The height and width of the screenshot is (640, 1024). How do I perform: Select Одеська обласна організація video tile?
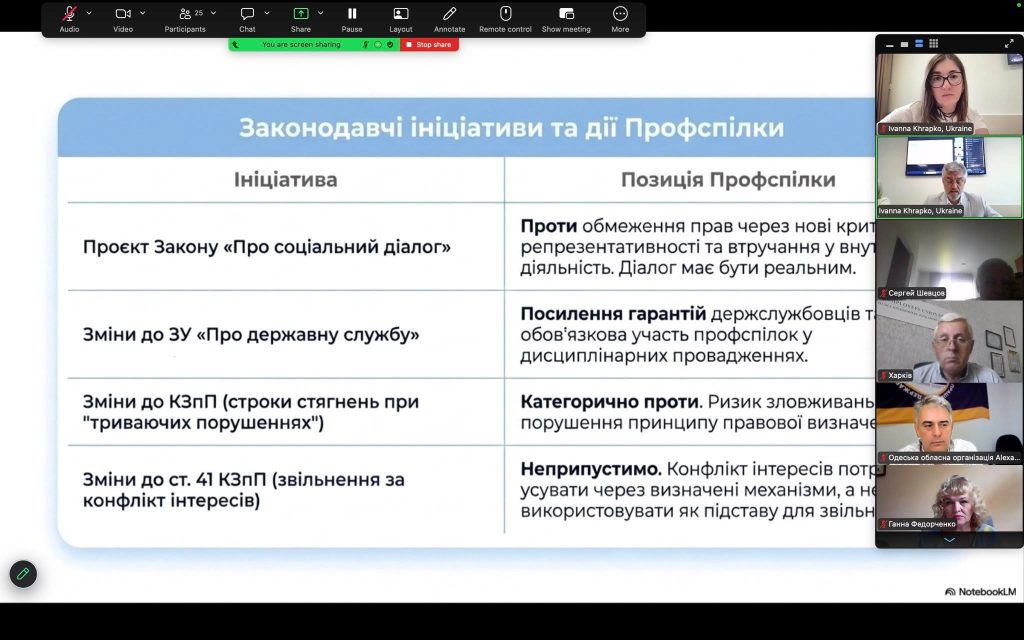click(x=950, y=424)
